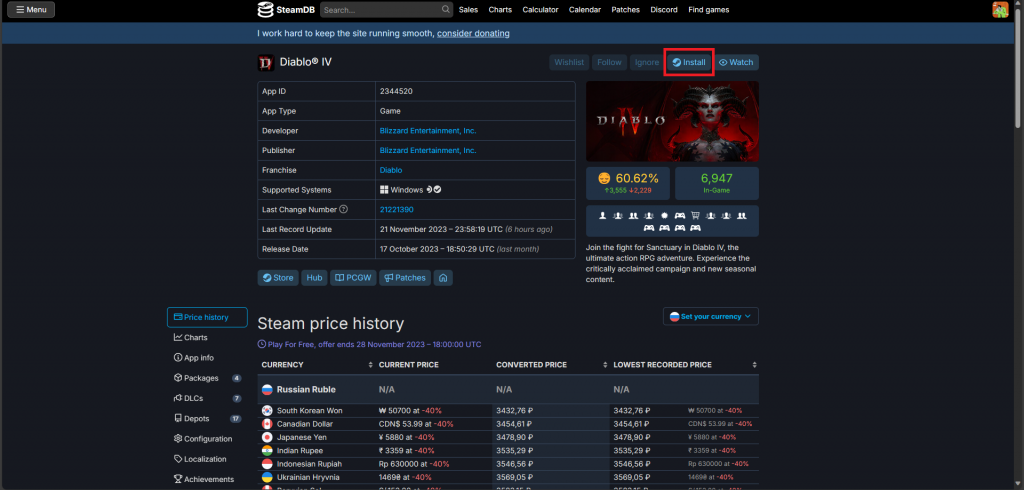The width and height of the screenshot is (1024, 490).
Task: Click the shopping cart feature icon
Action: [x=696, y=216]
